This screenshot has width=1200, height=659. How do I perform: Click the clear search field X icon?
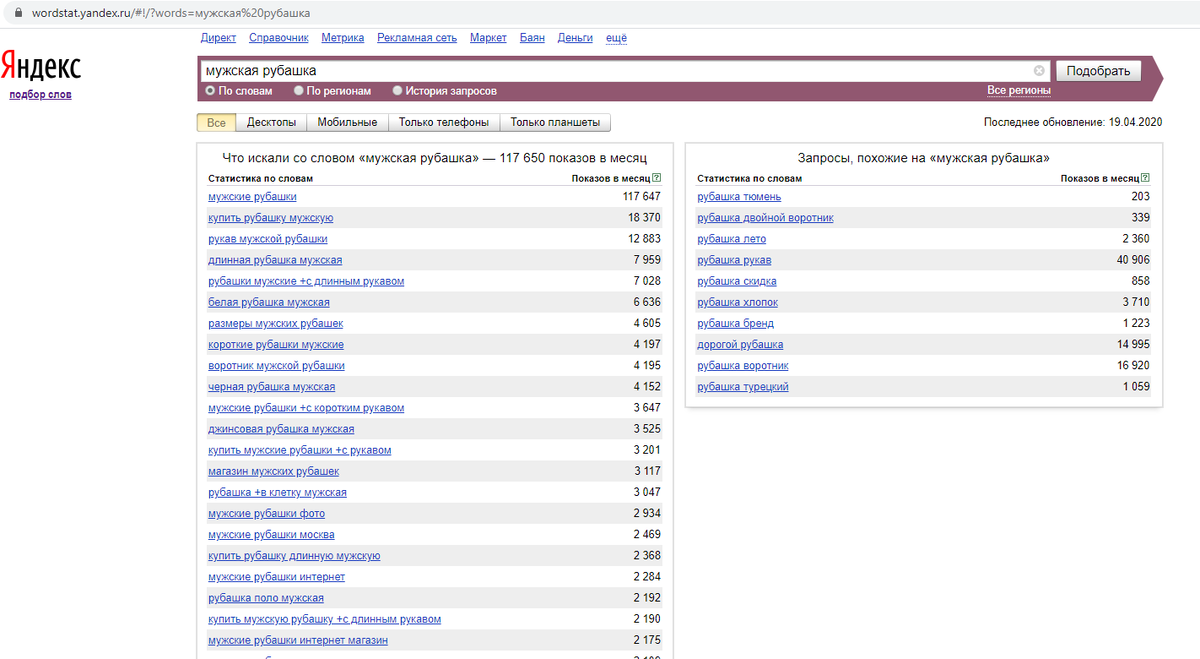click(x=1039, y=71)
